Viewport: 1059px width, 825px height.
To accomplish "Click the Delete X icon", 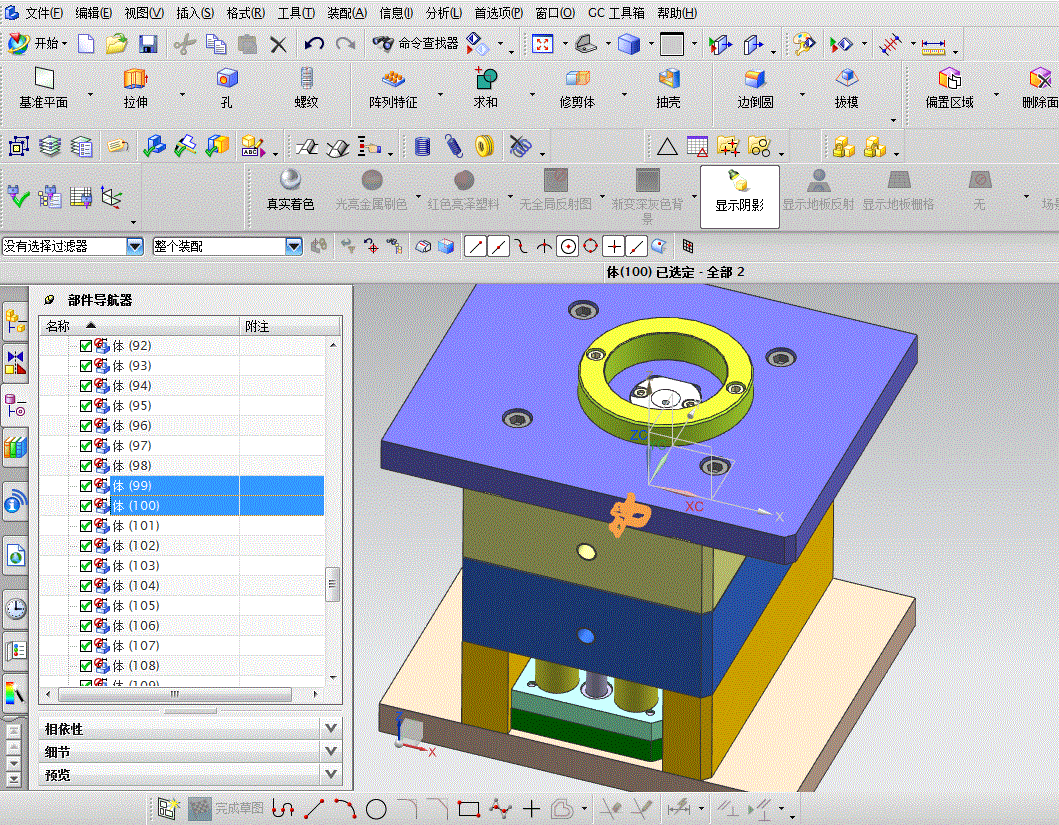I will tap(278, 45).
